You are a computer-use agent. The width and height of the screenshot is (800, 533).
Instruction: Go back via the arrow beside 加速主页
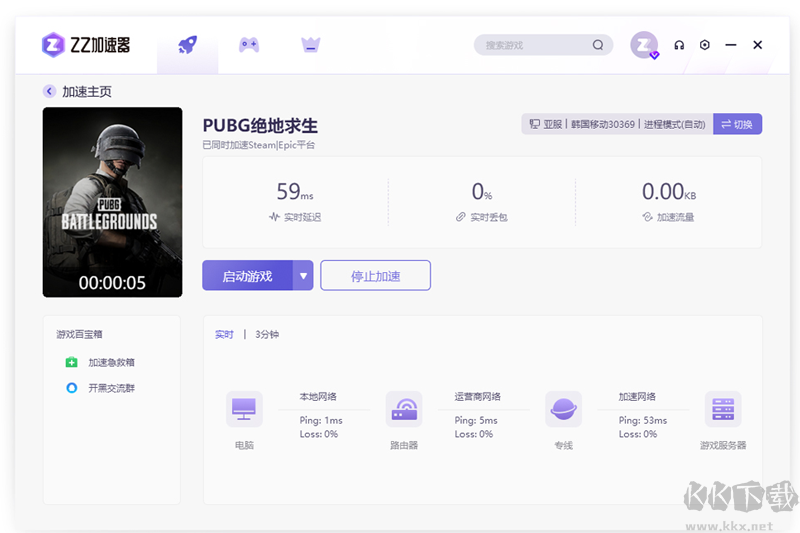49,91
